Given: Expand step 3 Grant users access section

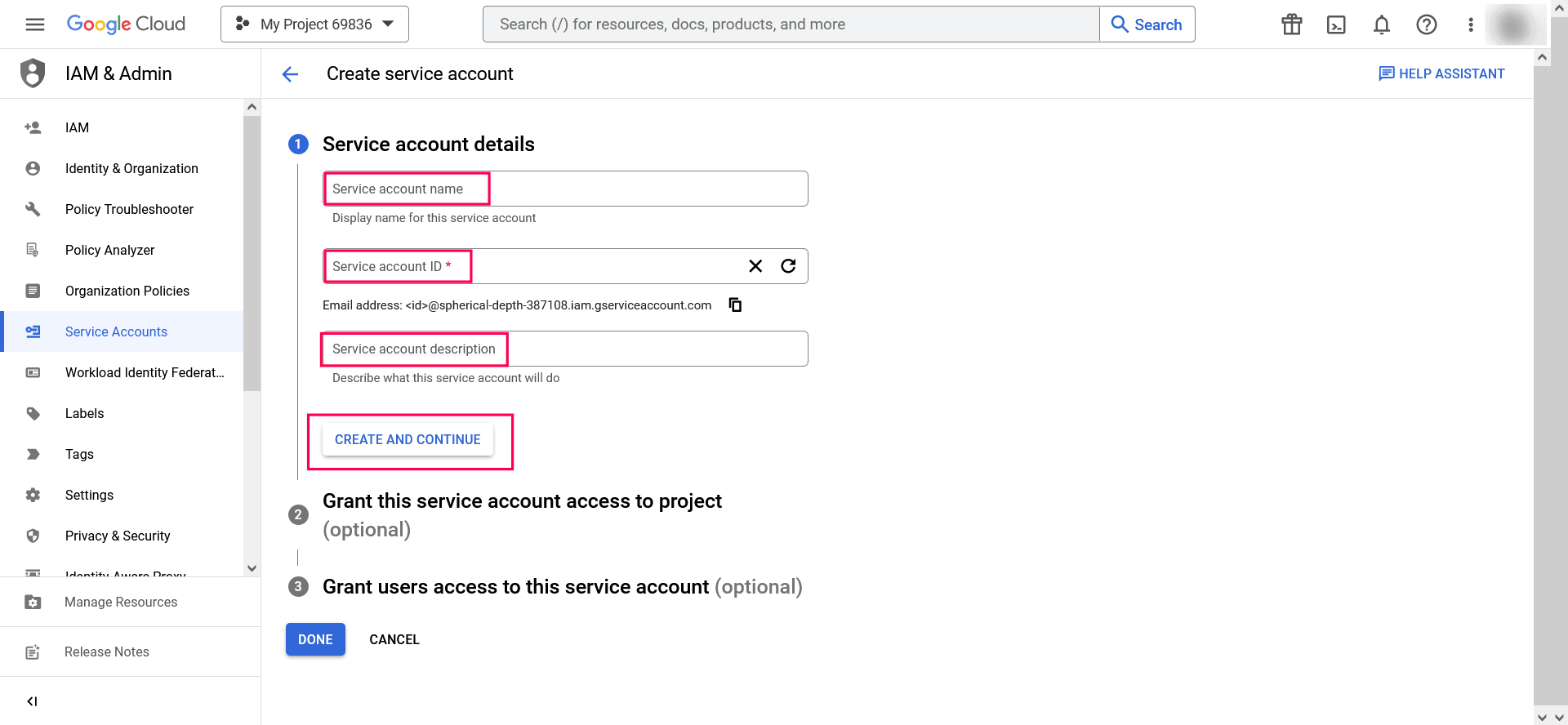Looking at the screenshot, I should 515,587.
